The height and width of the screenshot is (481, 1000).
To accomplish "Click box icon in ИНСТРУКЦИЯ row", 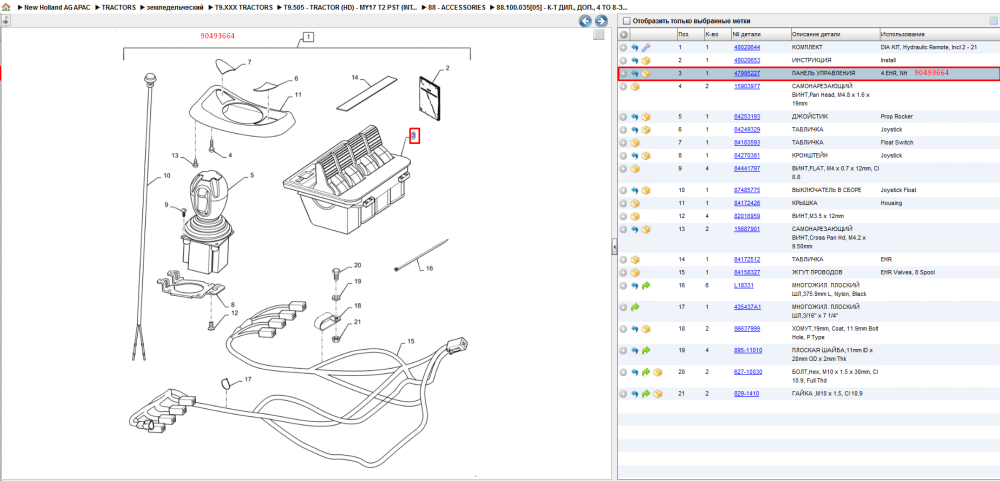I will coord(645,61).
